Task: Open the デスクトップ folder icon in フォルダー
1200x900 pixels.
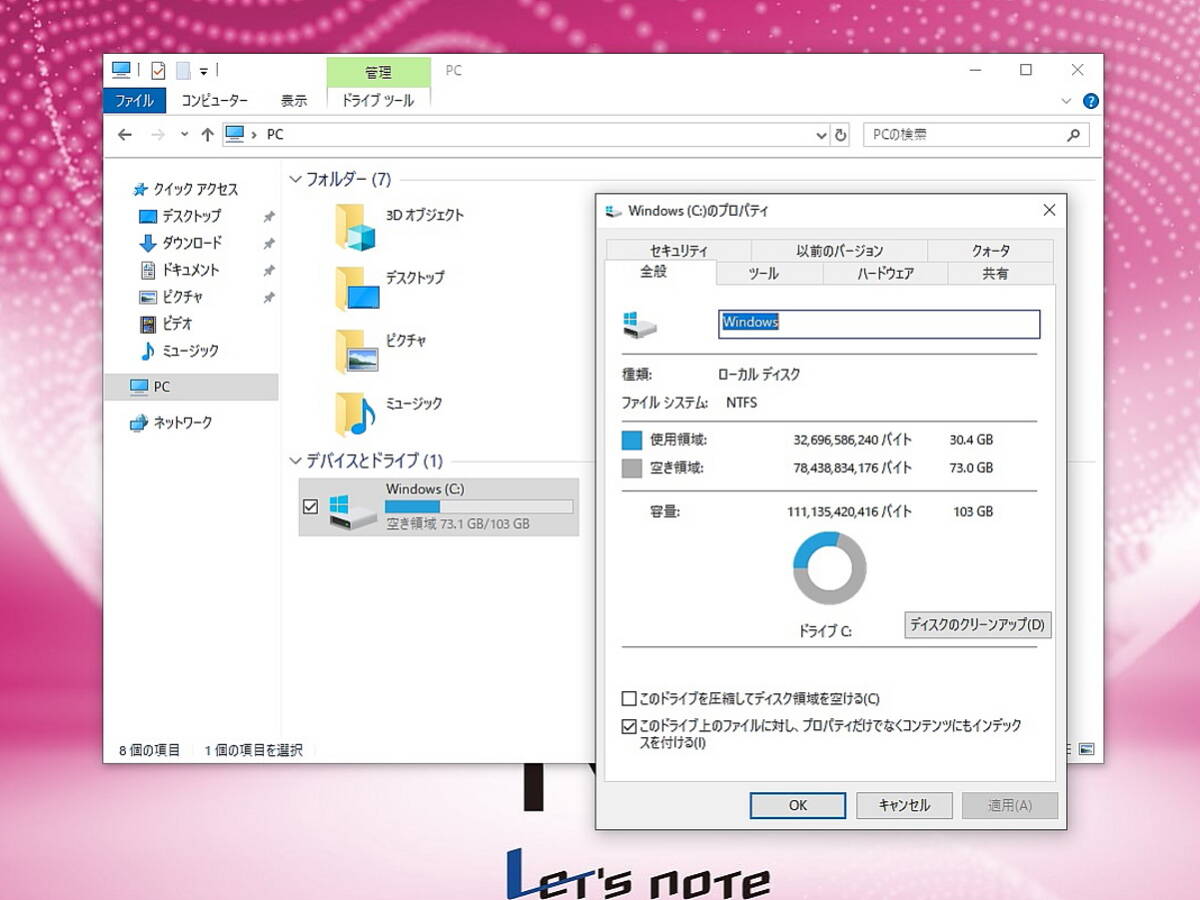Action: click(x=357, y=289)
